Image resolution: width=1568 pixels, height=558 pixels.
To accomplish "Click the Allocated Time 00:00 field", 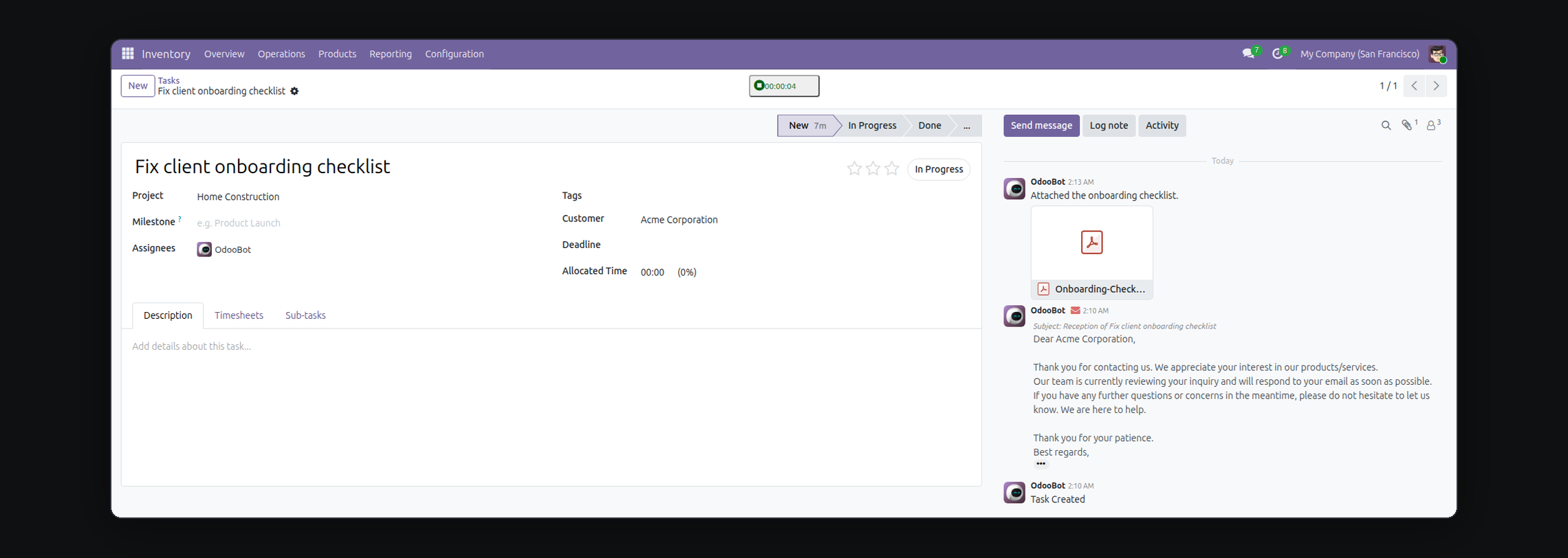I will (652, 272).
